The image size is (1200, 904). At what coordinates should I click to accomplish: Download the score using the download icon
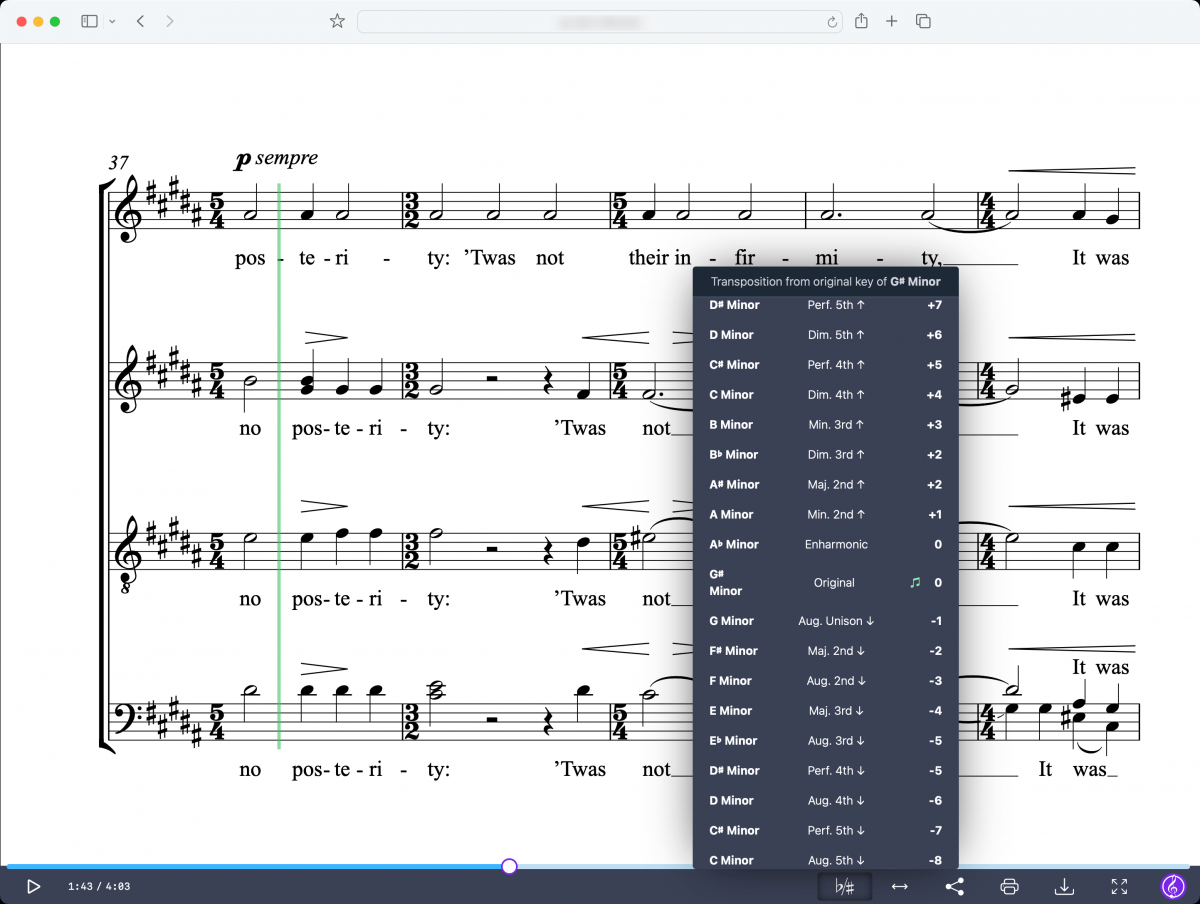click(1064, 886)
